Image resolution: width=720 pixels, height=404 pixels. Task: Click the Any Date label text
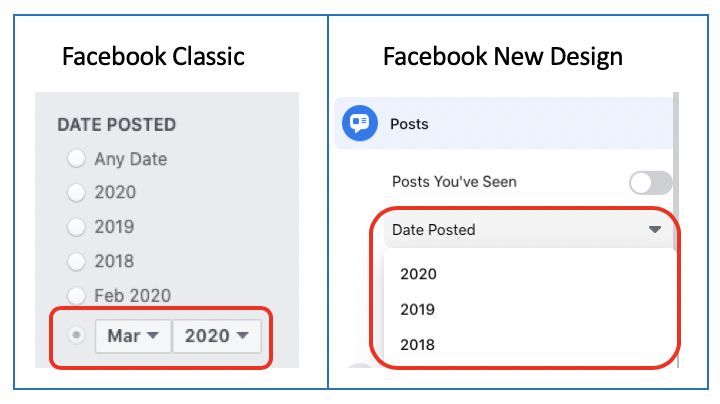[x=131, y=159]
